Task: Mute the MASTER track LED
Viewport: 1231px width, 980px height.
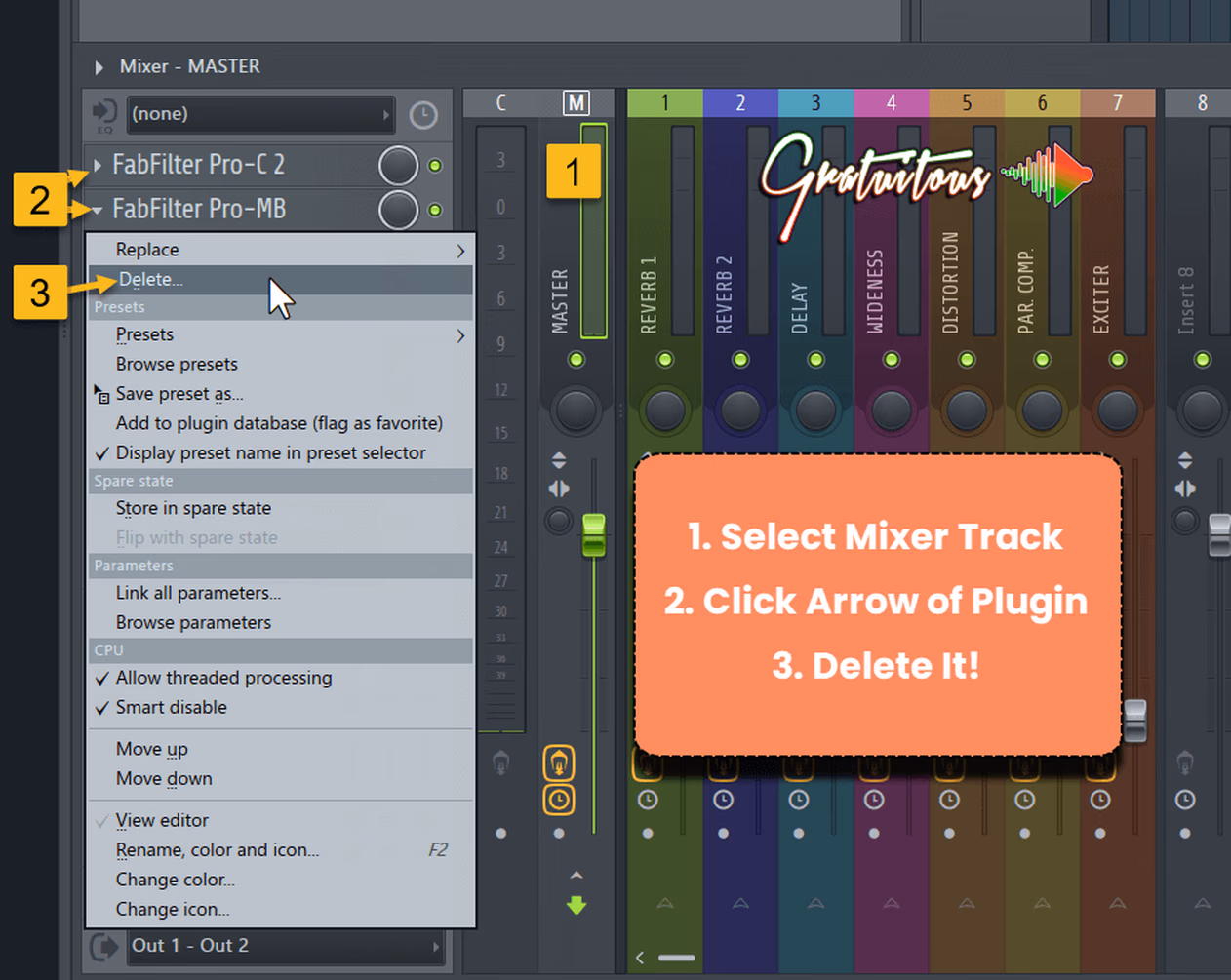Action: click(576, 360)
